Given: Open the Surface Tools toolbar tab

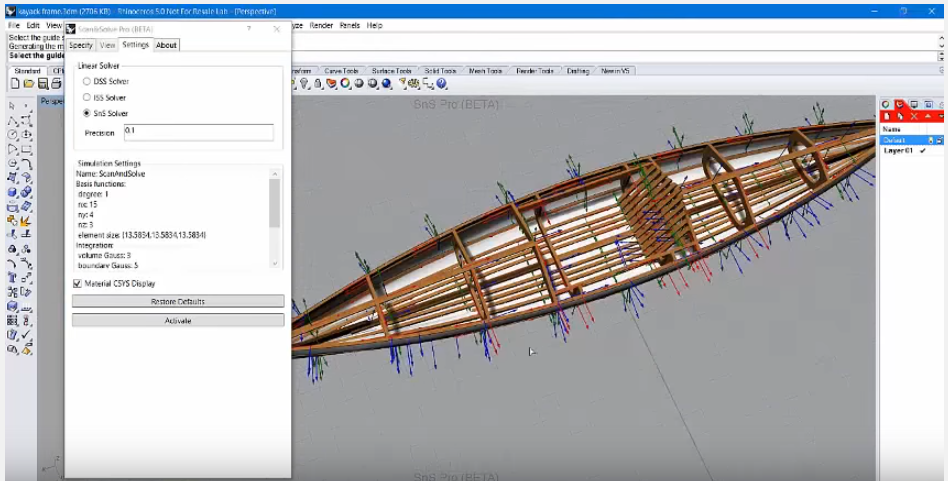Looking at the screenshot, I should point(392,71).
